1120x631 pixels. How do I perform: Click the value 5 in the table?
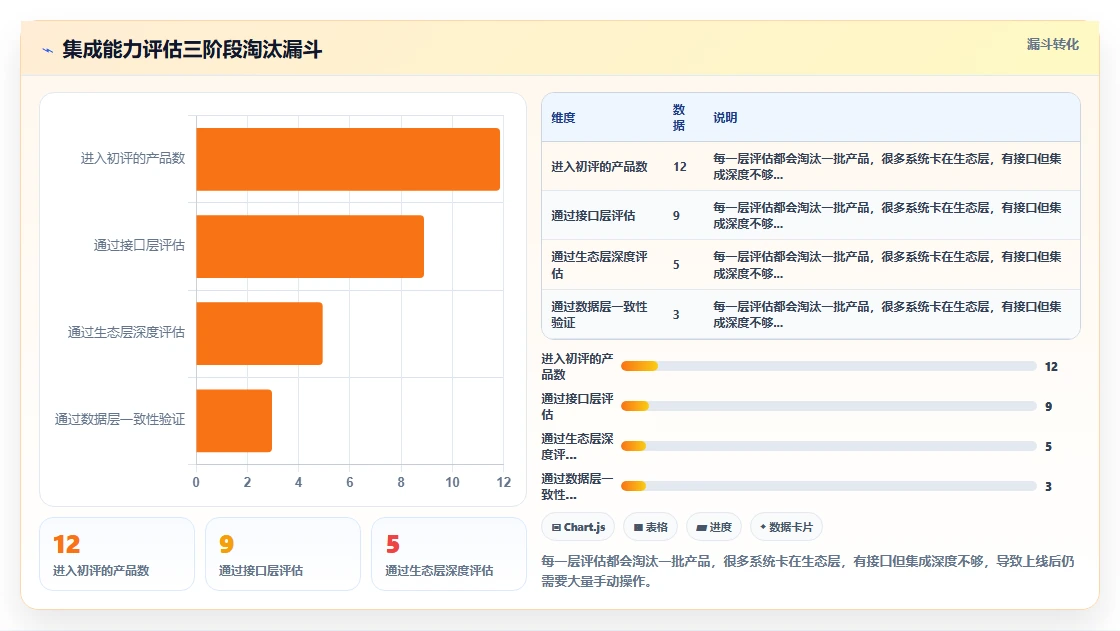(676, 265)
